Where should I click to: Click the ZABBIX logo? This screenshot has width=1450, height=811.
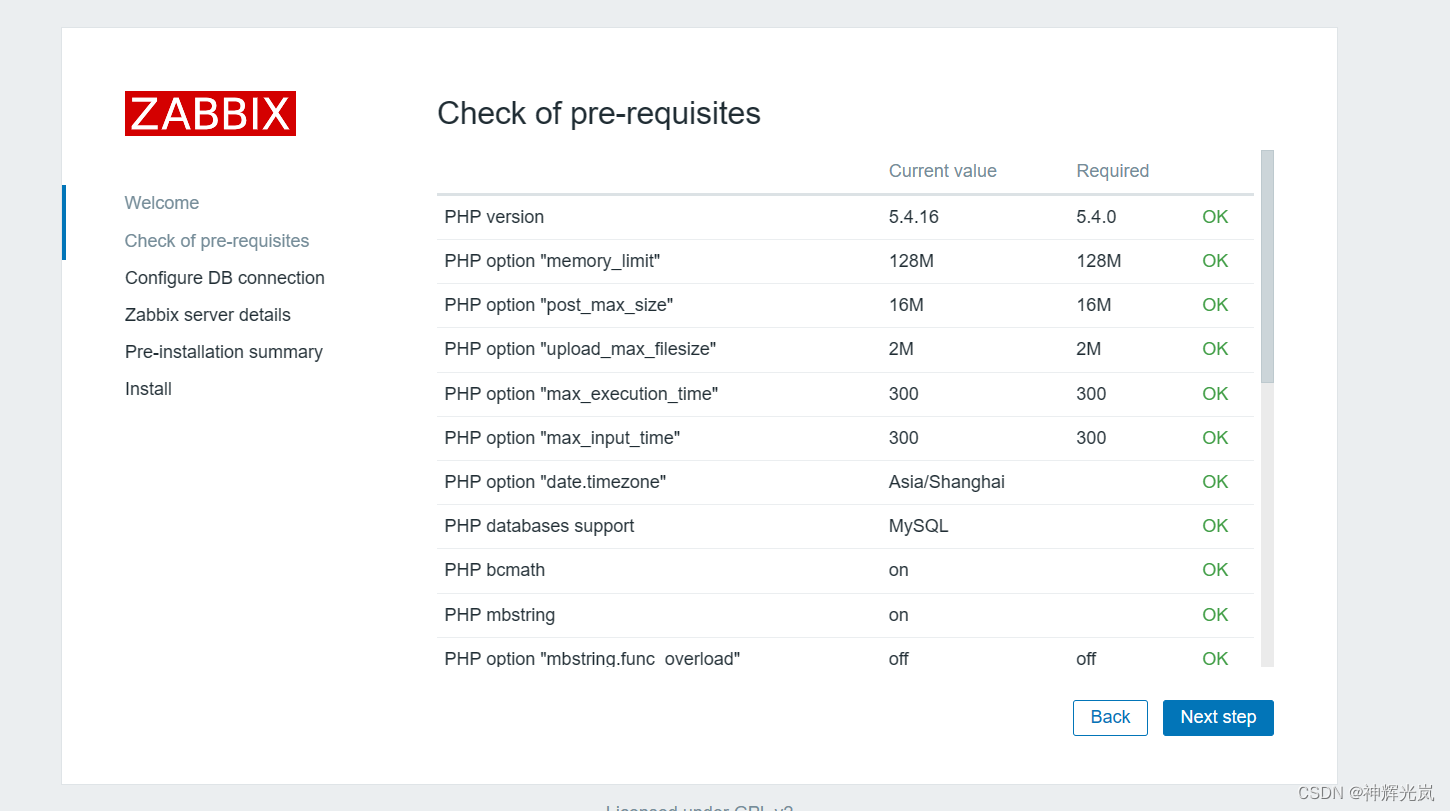click(x=210, y=113)
